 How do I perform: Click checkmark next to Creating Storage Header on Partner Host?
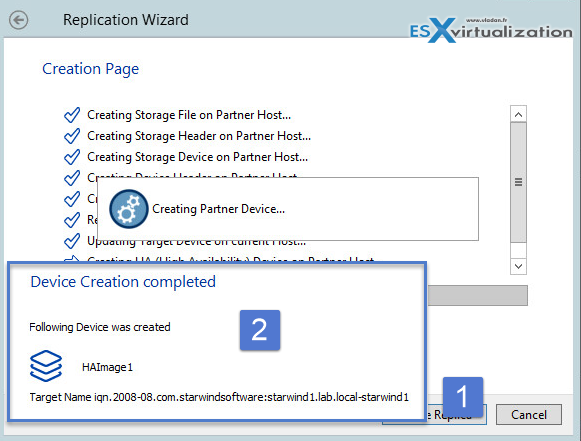pos(72,136)
